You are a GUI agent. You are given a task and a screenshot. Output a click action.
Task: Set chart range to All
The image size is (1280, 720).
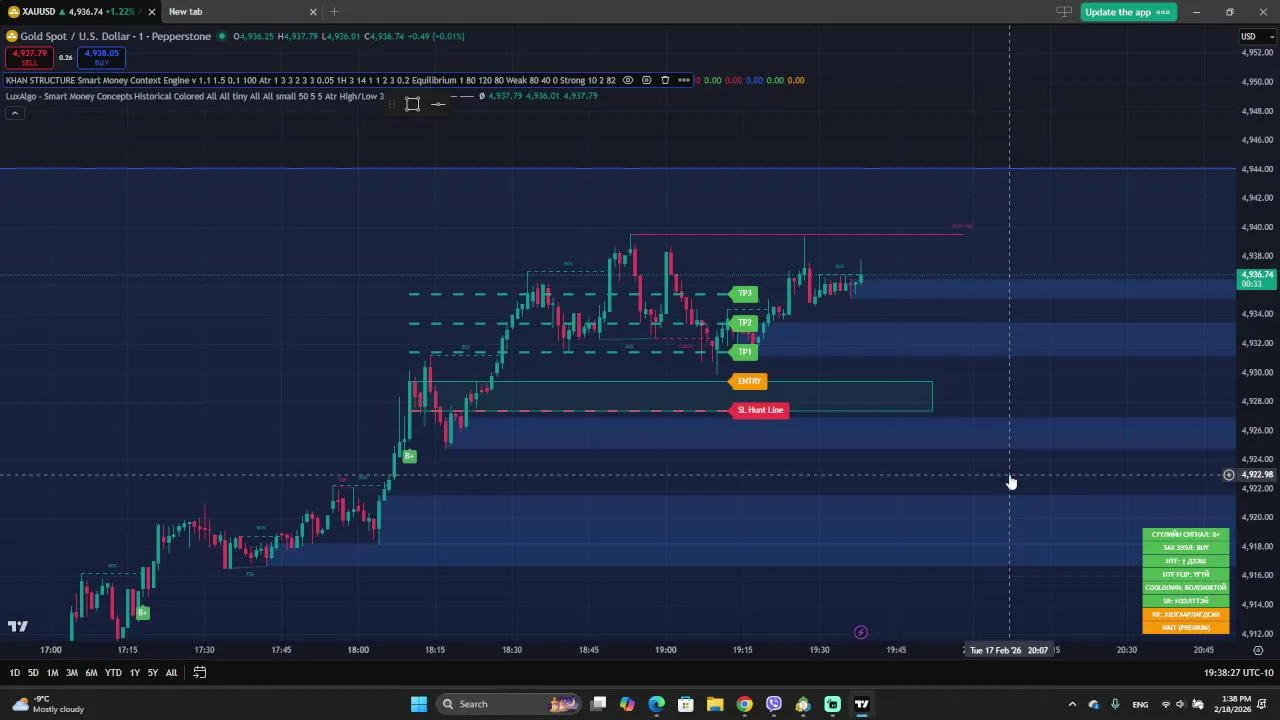171,673
